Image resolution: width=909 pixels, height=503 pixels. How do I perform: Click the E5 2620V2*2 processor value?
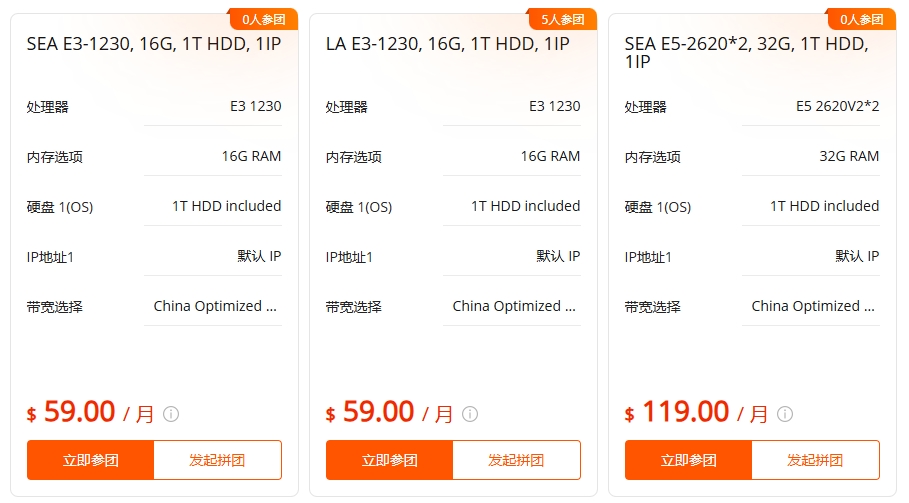coord(837,106)
